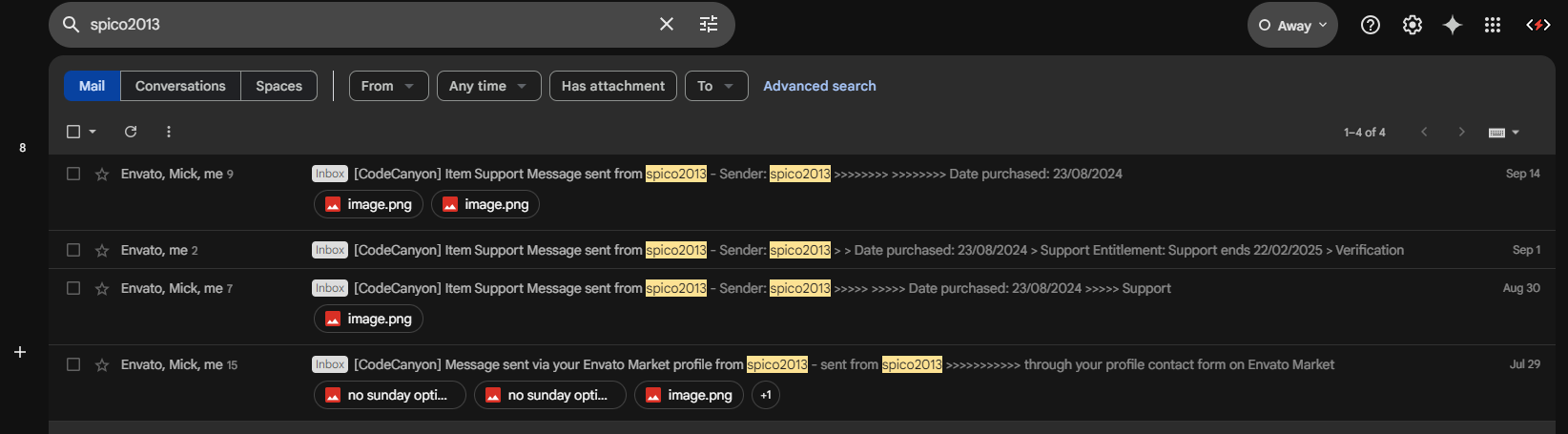Show the +1 more attachments chip

pyautogui.click(x=766, y=395)
